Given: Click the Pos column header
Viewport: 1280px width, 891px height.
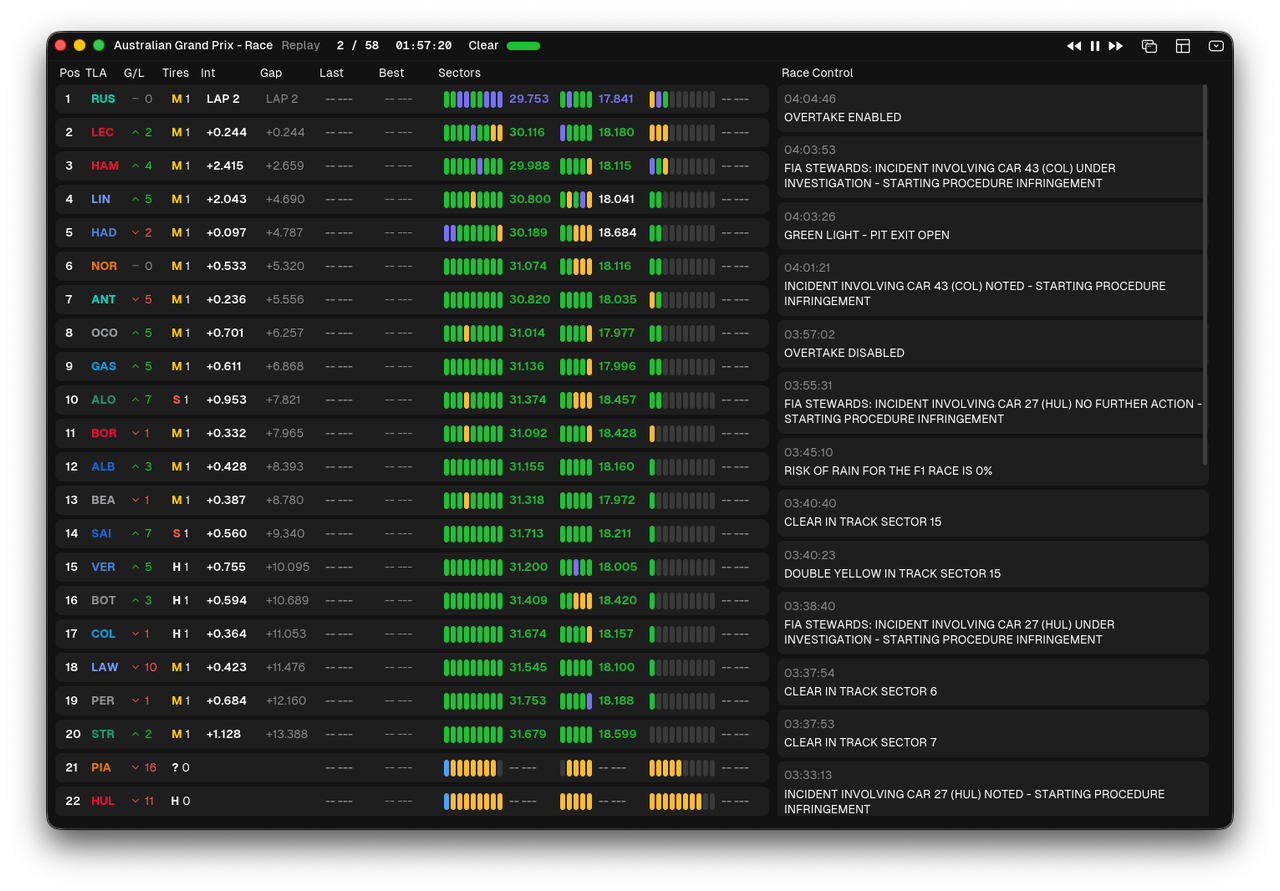Looking at the screenshot, I should tap(69, 73).
